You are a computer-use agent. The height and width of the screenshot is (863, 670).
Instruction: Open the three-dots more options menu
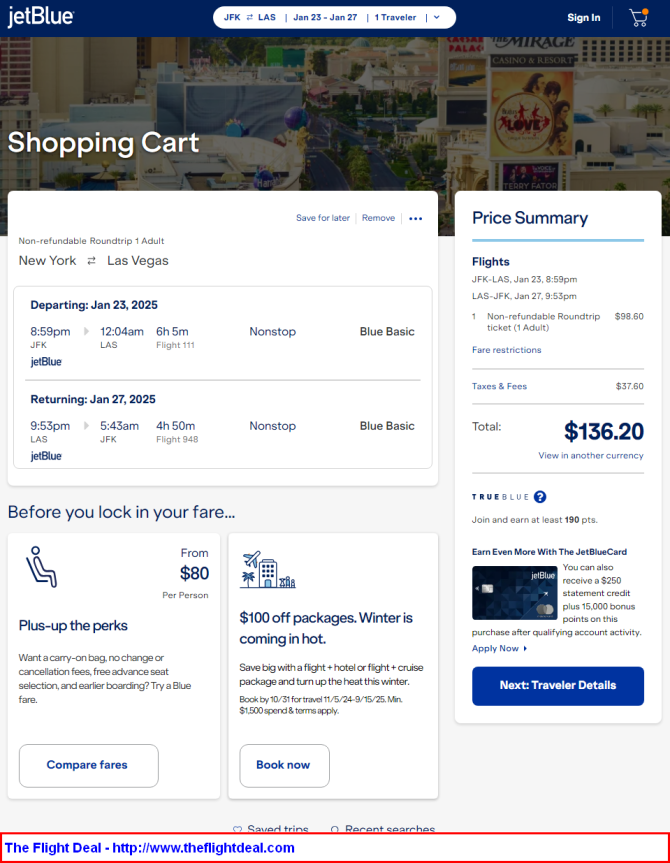[x=416, y=219]
